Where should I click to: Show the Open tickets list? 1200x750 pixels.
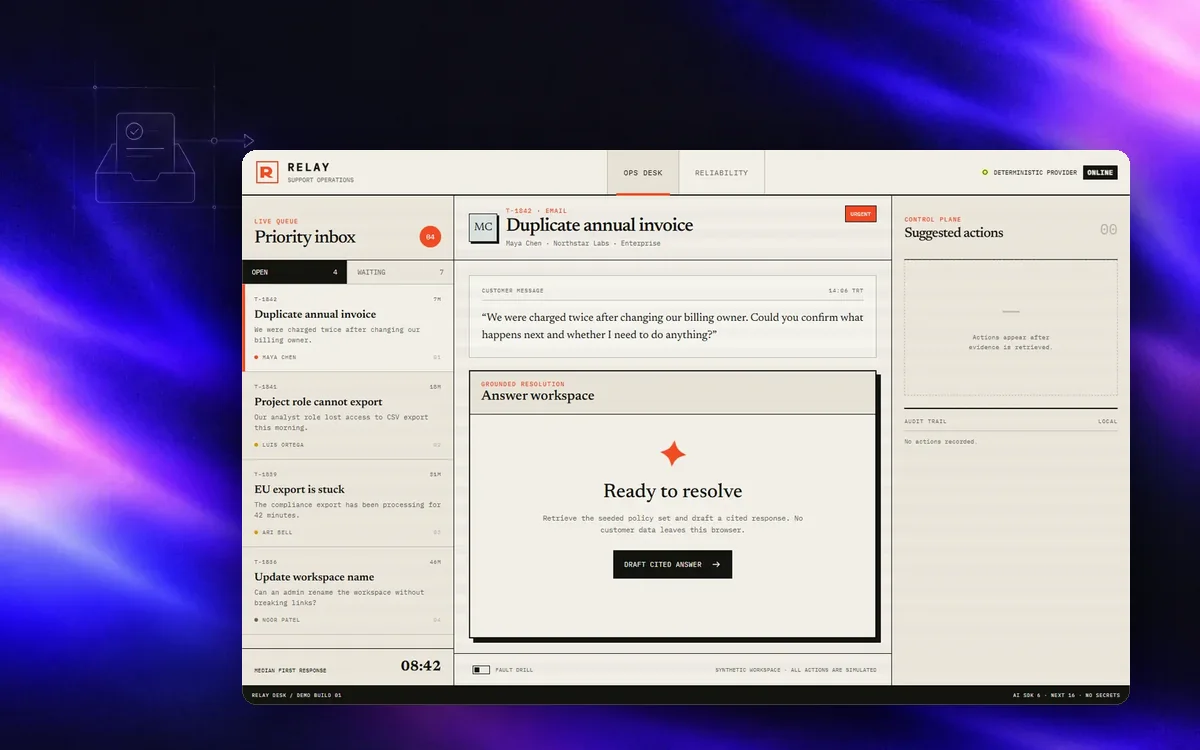(x=295, y=272)
